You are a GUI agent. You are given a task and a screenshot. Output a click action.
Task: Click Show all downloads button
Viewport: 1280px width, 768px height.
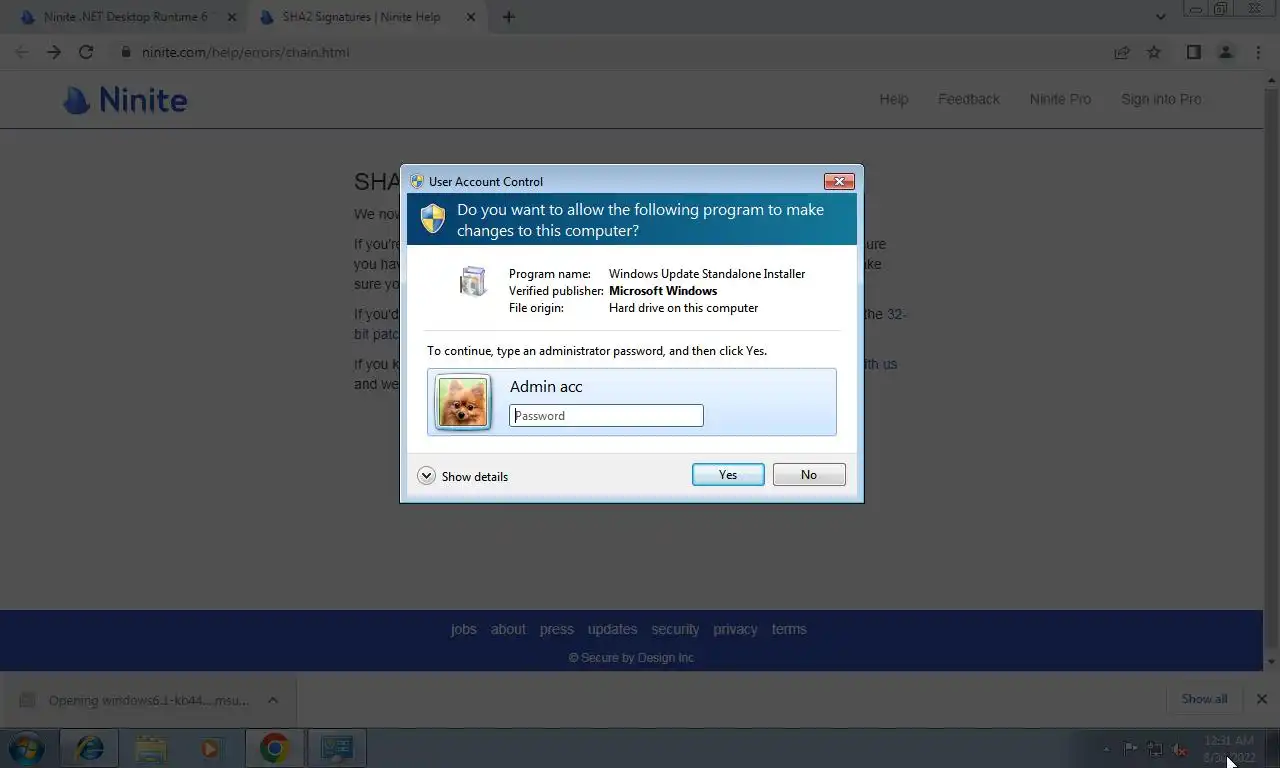[1204, 699]
